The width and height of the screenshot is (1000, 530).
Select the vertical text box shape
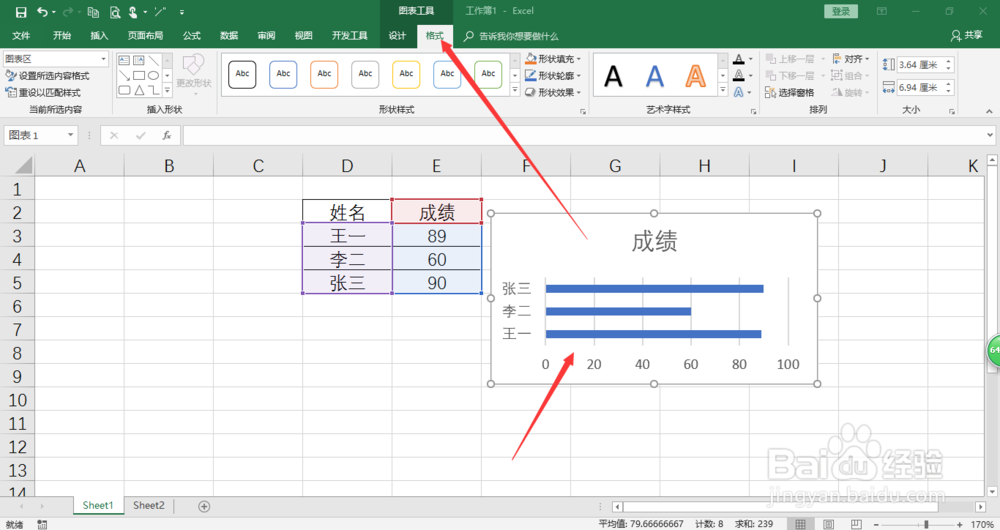[138, 61]
